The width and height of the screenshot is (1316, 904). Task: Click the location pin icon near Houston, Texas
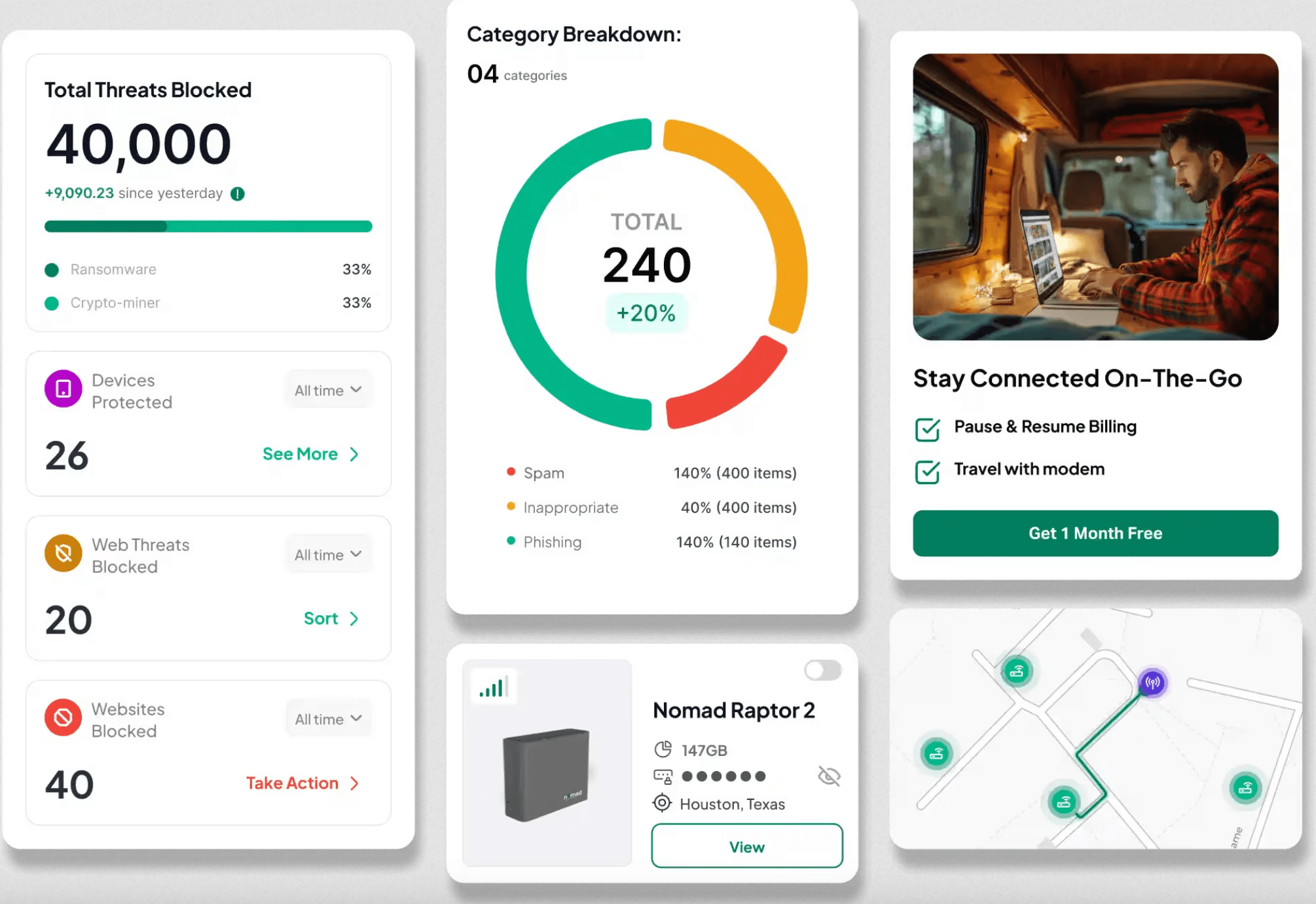[x=662, y=803]
